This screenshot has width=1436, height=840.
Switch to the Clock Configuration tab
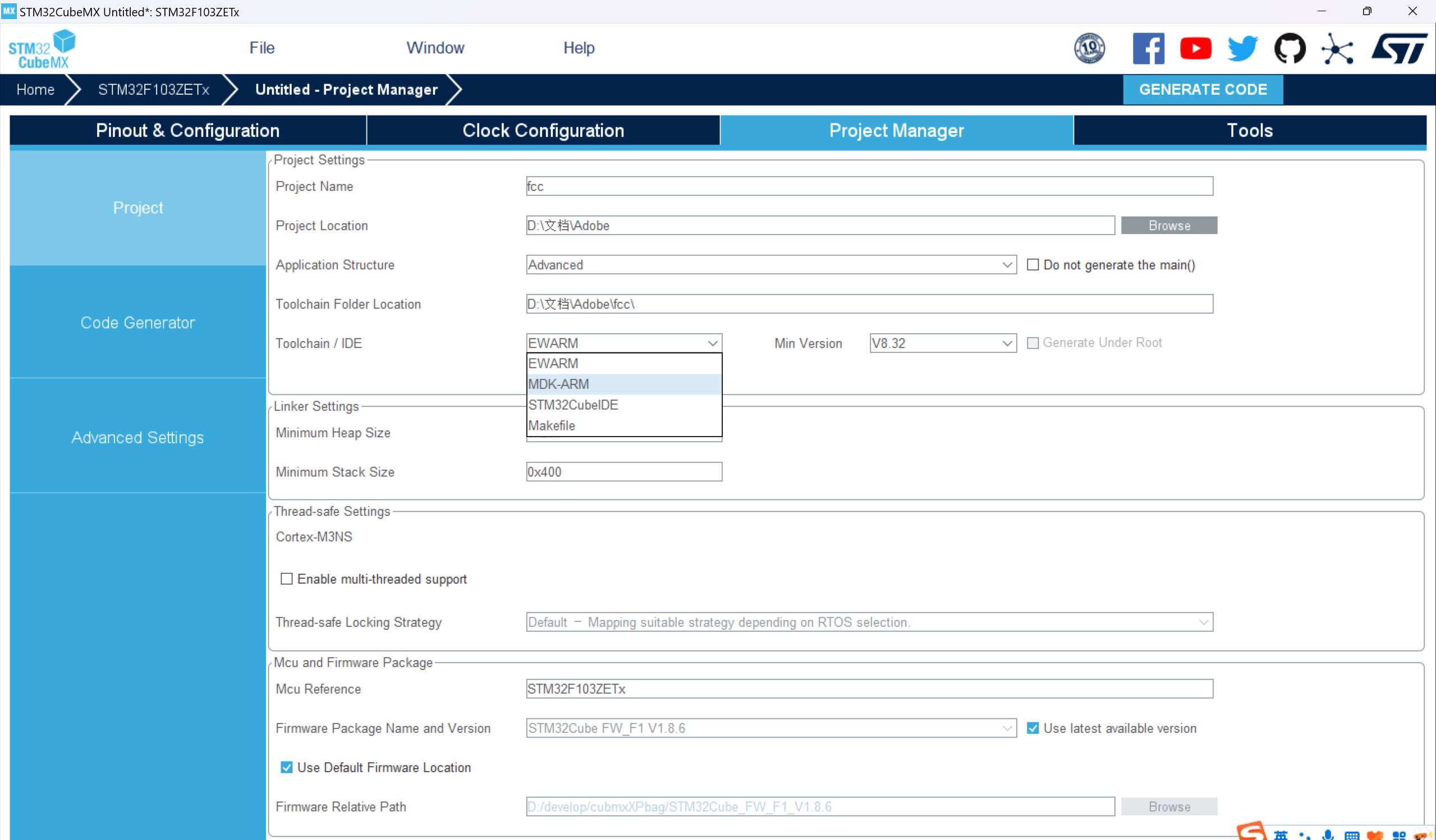pyautogui.click(x=543, y=131)
